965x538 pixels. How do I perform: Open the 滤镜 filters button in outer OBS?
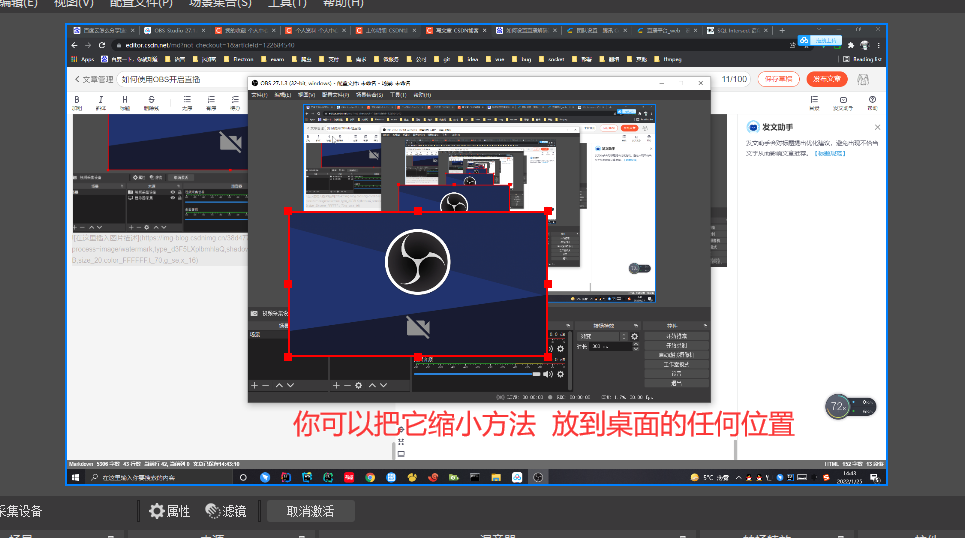226,511
